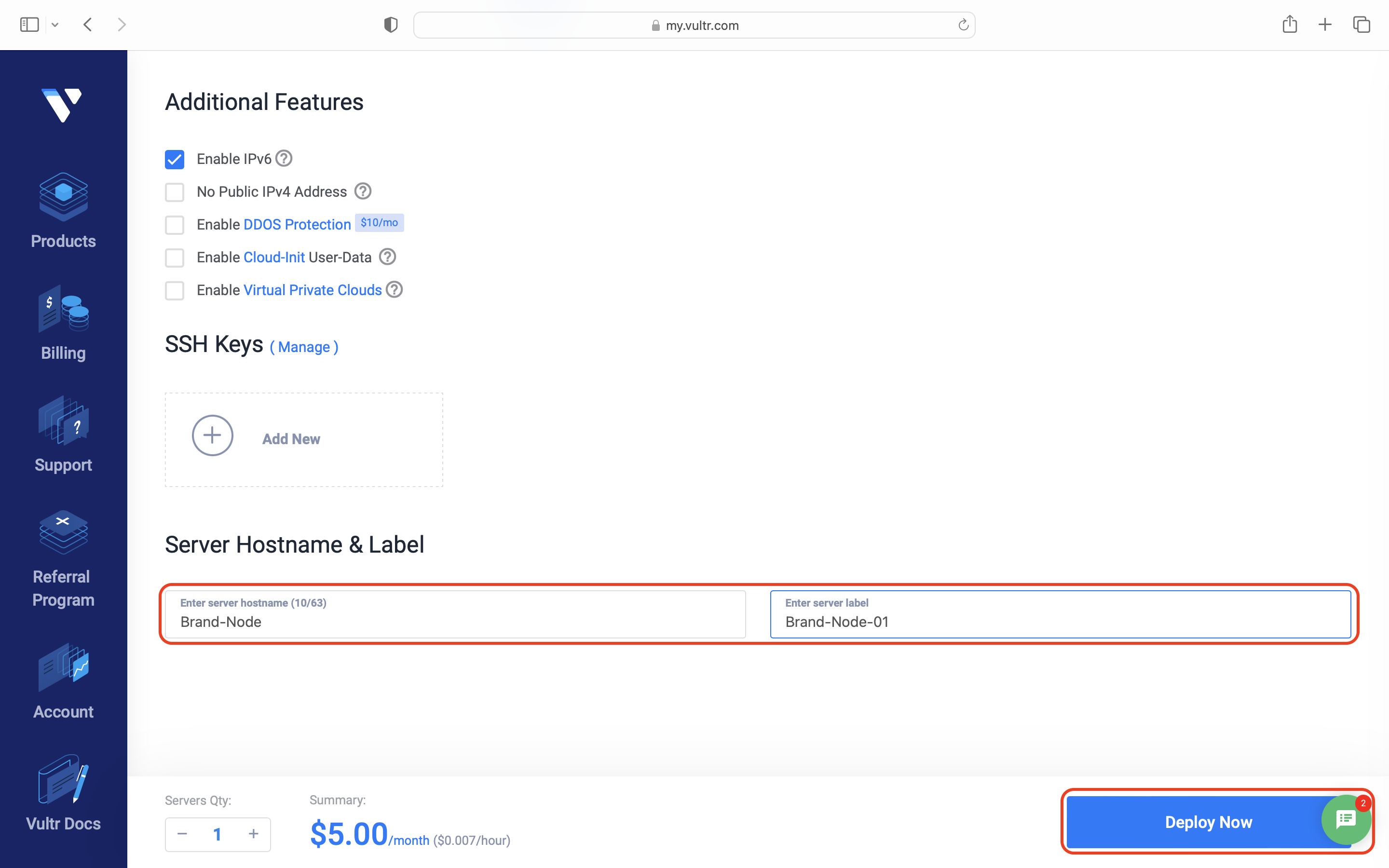Show help for Enable IPv6

click(284, 158)
